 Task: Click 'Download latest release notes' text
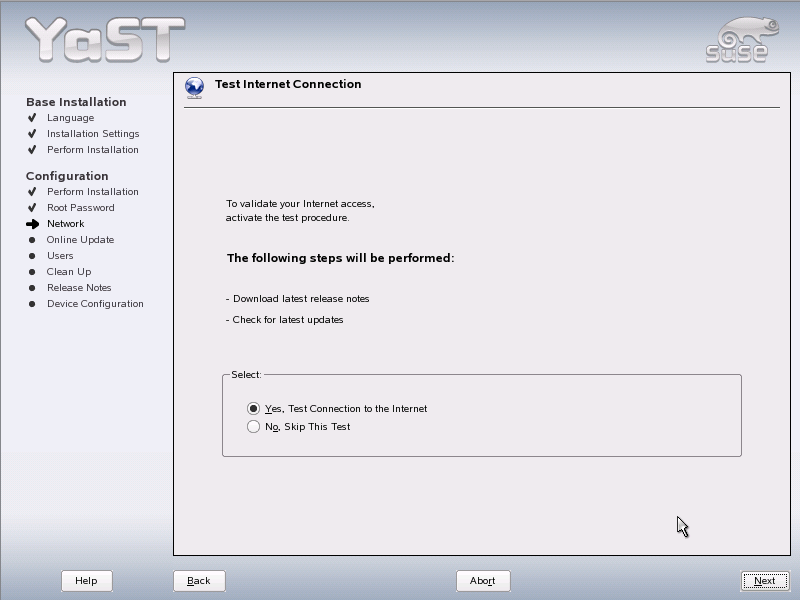click(301, 299)
